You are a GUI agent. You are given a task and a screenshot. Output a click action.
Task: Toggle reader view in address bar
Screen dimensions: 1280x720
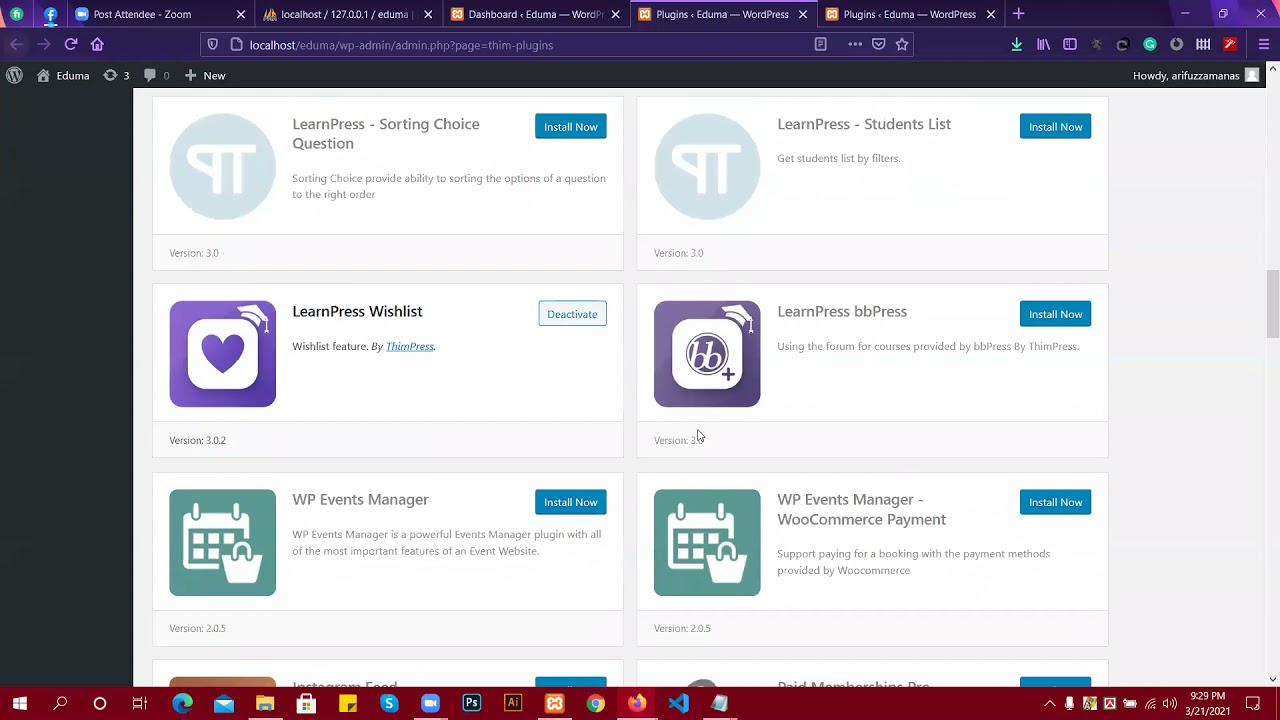click(x=820, y=44)
